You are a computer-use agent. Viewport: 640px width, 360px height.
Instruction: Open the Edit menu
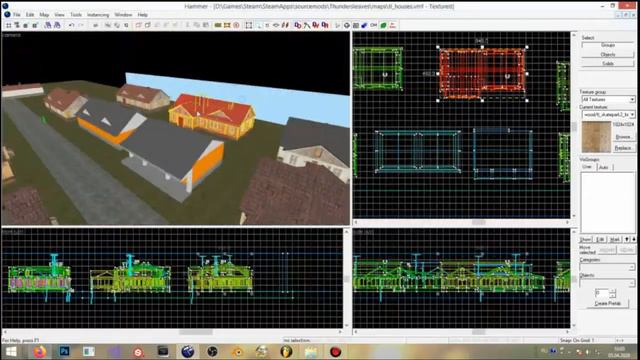[x=30, y=15]
